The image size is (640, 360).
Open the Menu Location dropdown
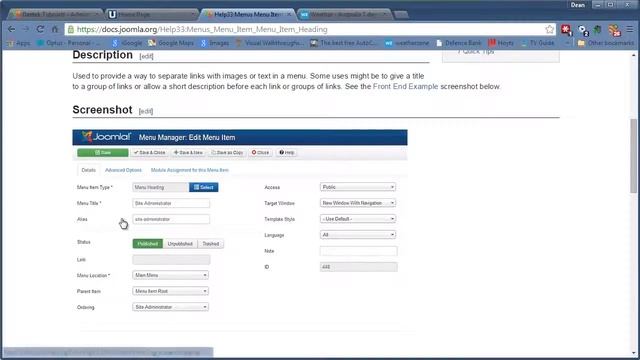[x=171, y=276]
